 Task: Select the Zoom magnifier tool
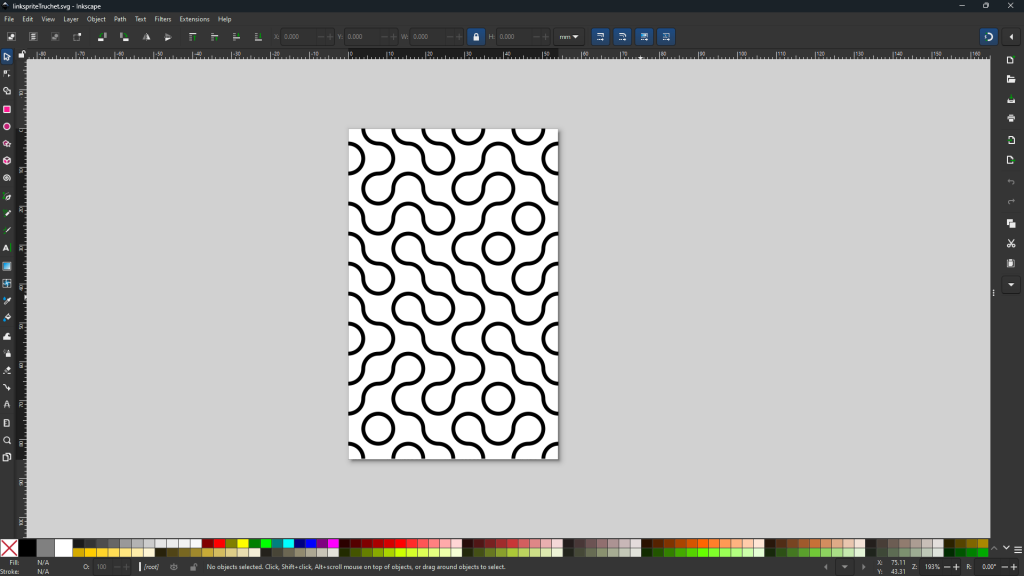click(x=7, y=440)
